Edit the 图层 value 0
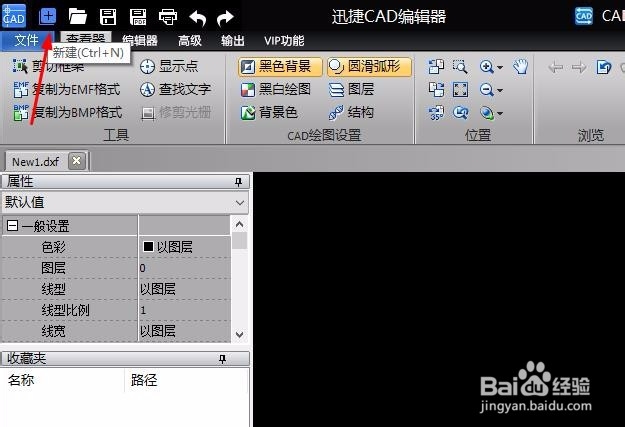Viewport: 625px width, 427px height. coord(184,268)
